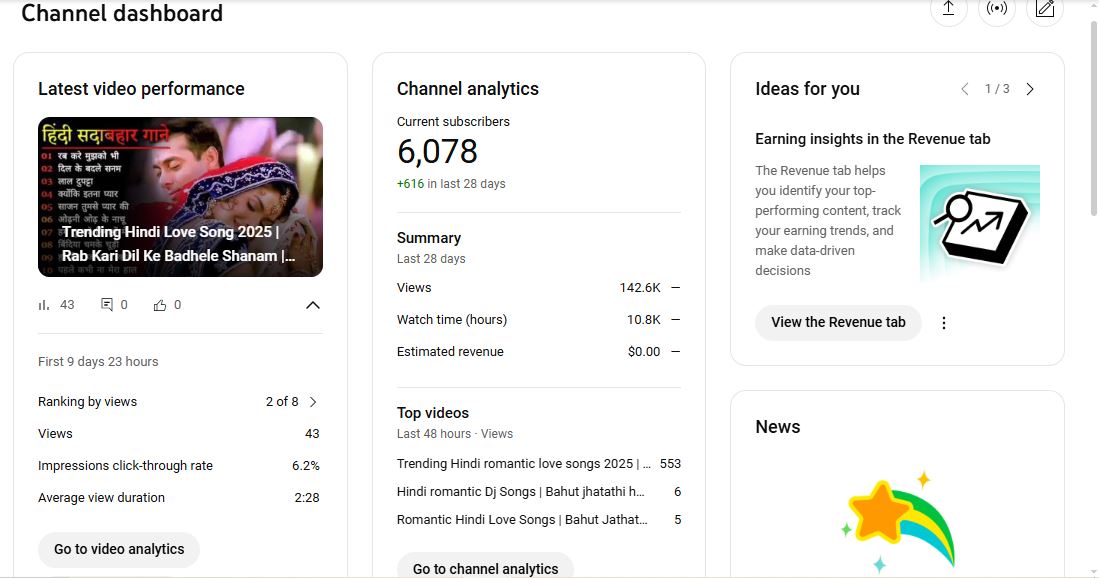Click the comments icon under latest video
Screen dimensions: 1099x578
pos(107,305)
